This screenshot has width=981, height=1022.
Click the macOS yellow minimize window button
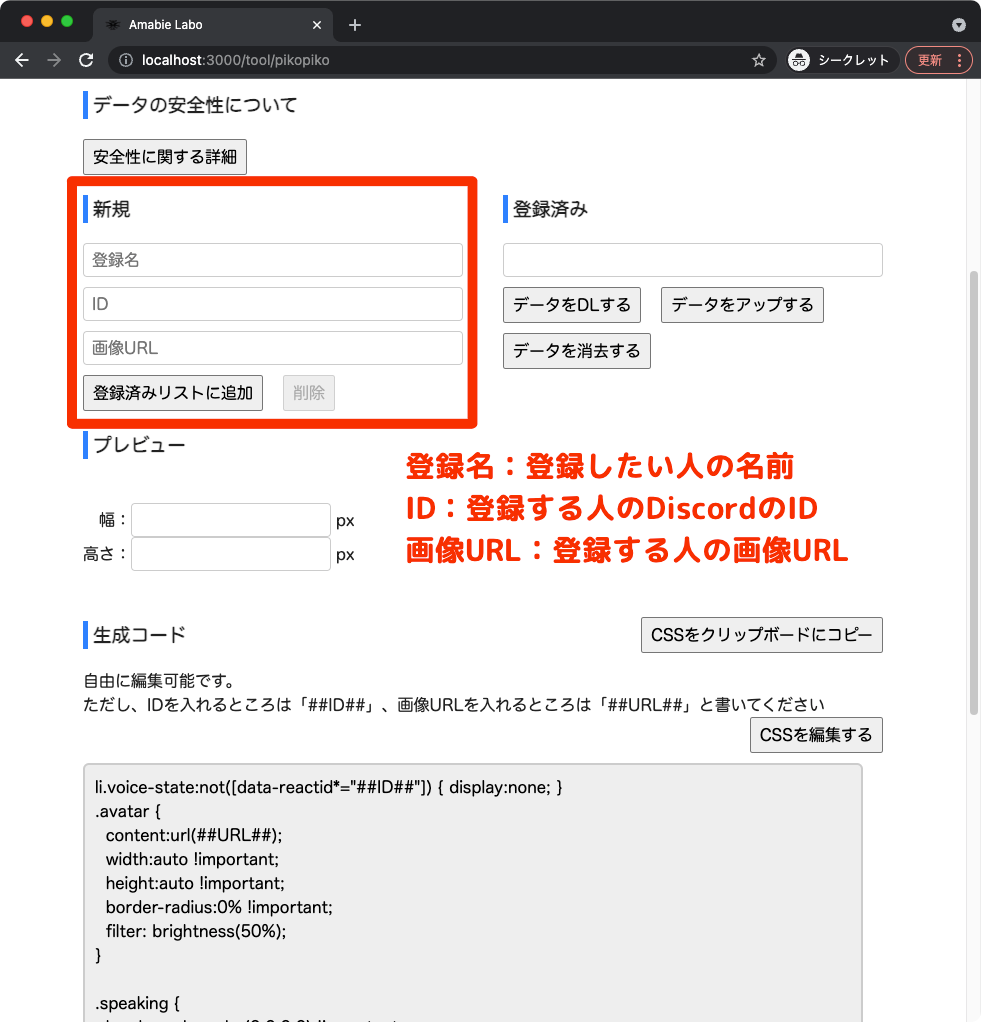(x=47, y=22)
